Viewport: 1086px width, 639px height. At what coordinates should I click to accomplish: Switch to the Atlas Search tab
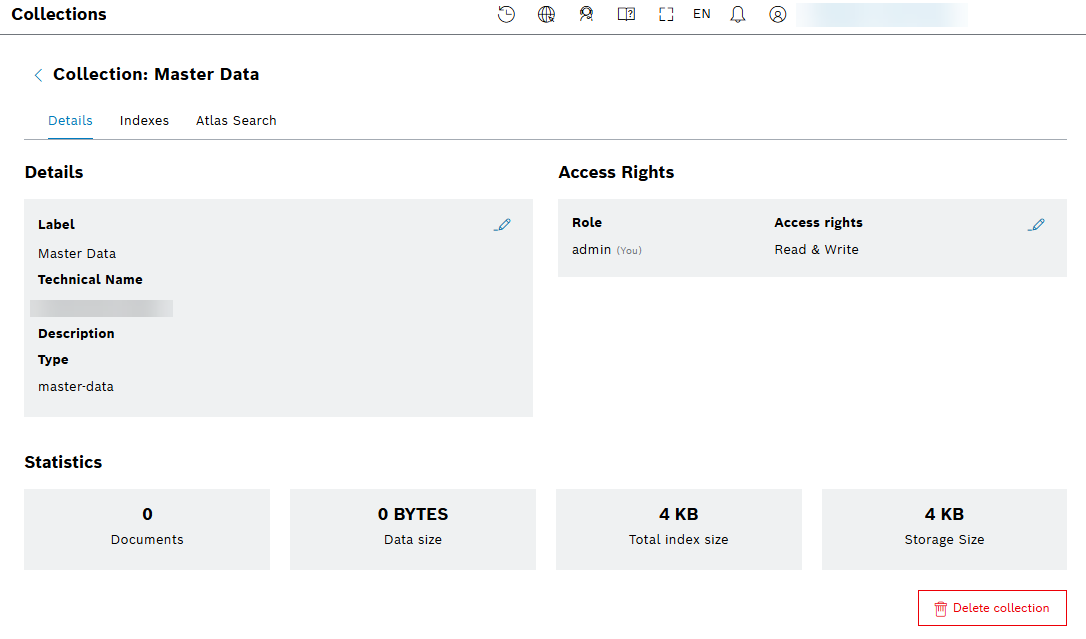click(x=236, y=121)
